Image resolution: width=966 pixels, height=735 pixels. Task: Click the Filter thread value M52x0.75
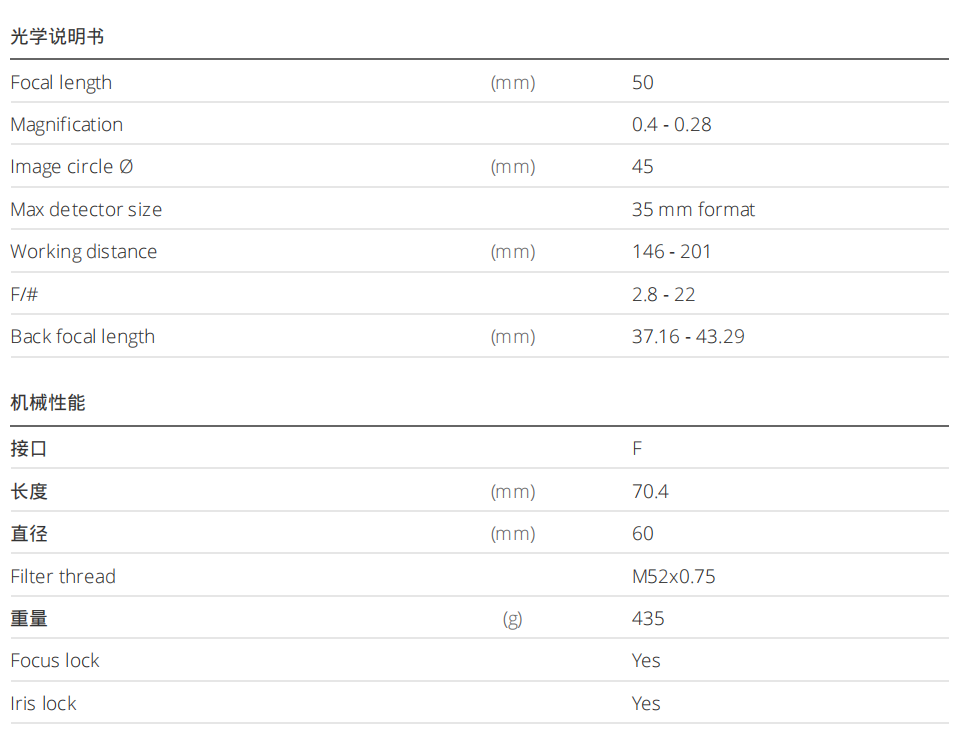pos(674,577)
